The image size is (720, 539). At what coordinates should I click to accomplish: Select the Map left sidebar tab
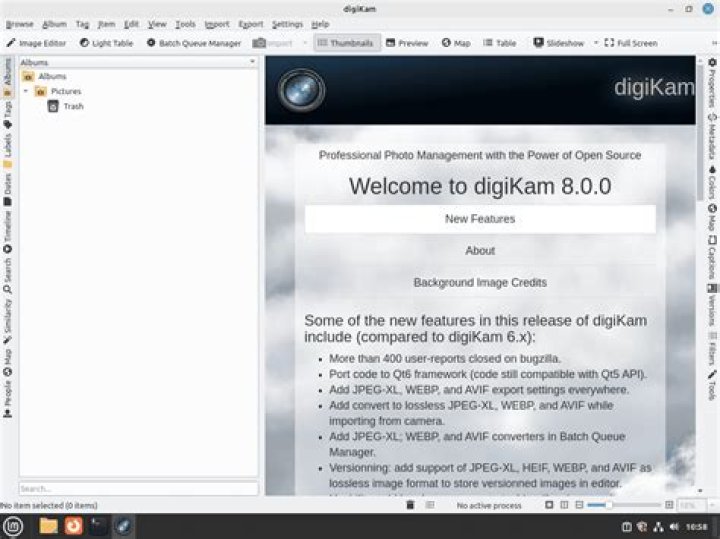[x=7, y=363]
